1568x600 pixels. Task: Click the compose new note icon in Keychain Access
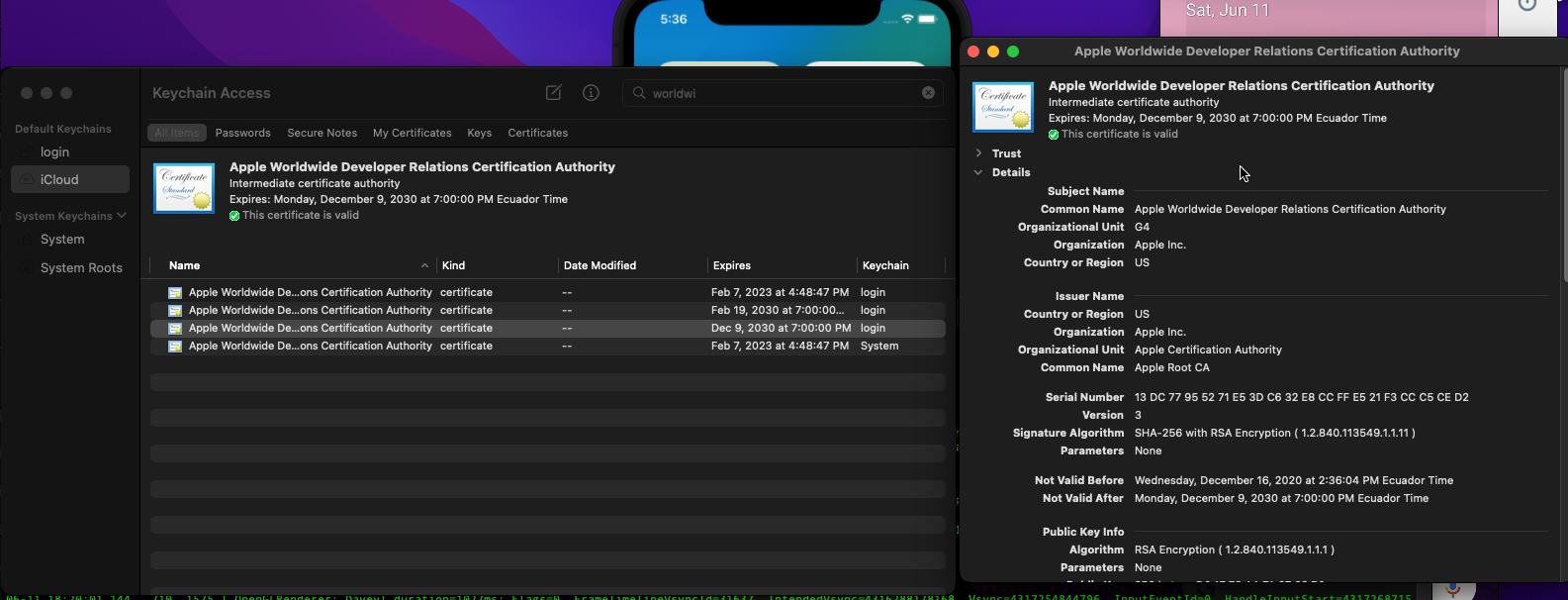click(x=554, y=92)
